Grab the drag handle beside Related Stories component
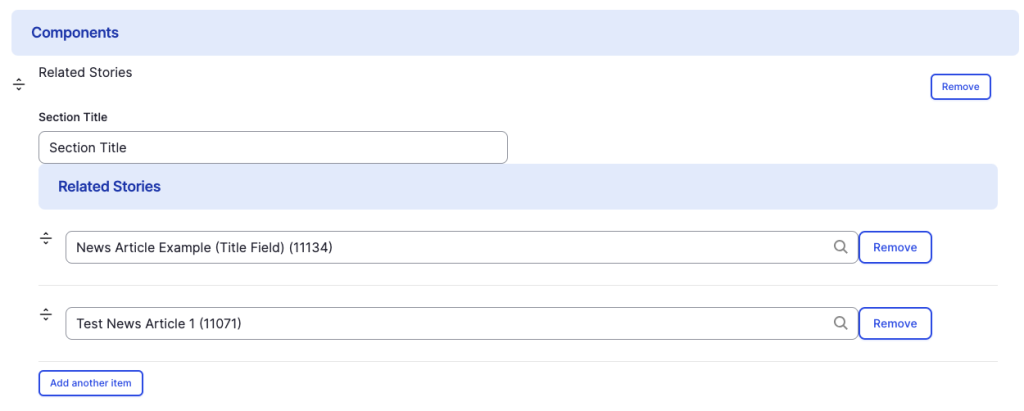Viewport: 1024px width, 411px height. (x=19, y=85)
